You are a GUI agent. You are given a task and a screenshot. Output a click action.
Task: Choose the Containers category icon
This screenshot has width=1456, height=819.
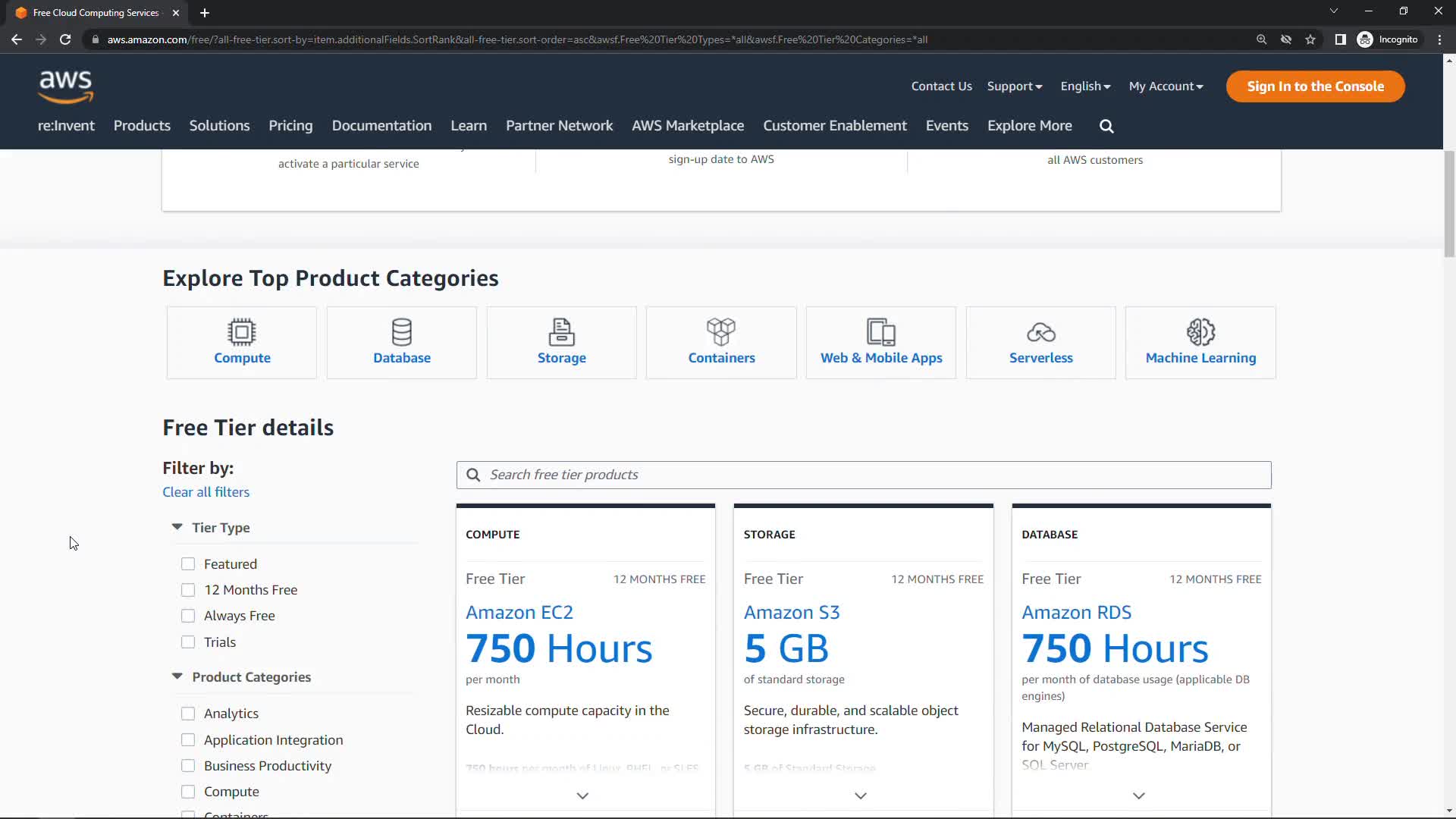tap(721, 332)
